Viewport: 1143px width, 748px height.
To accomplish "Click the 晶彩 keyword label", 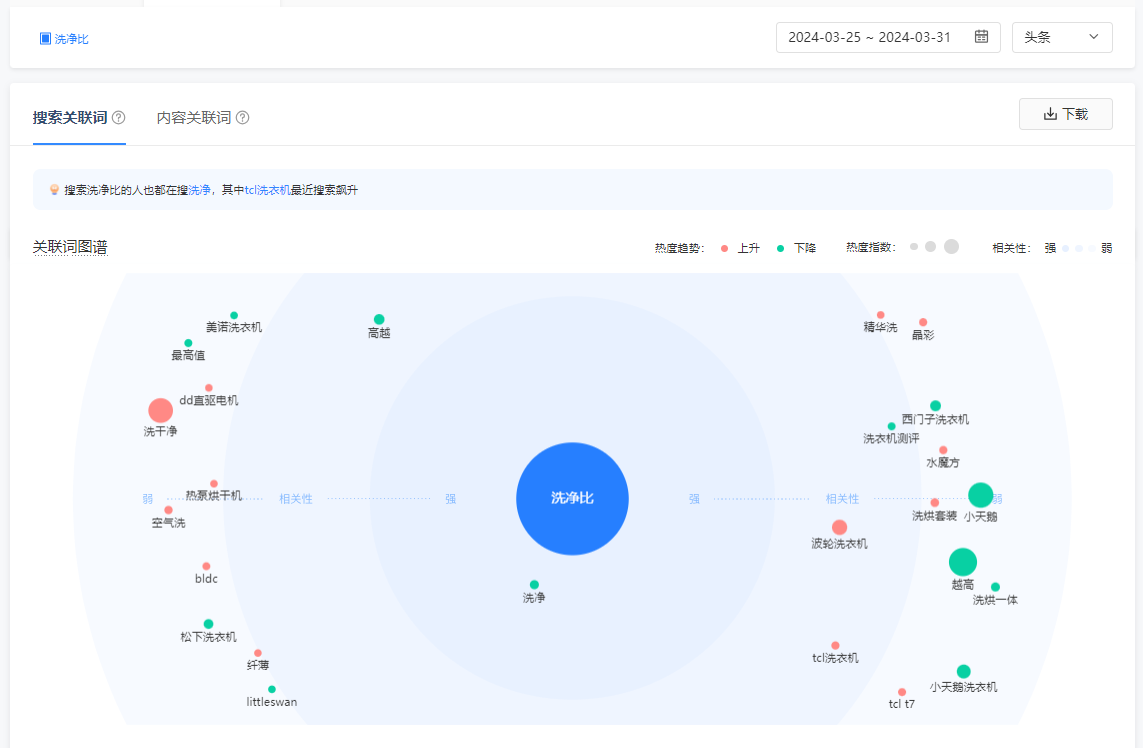I will point(923,335).
